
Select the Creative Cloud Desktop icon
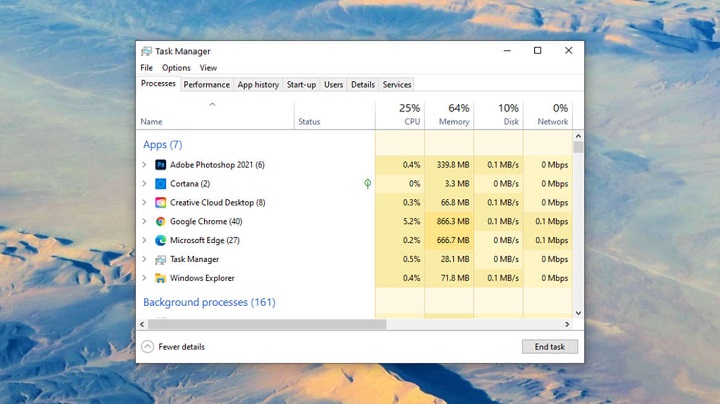pos(160,203)
